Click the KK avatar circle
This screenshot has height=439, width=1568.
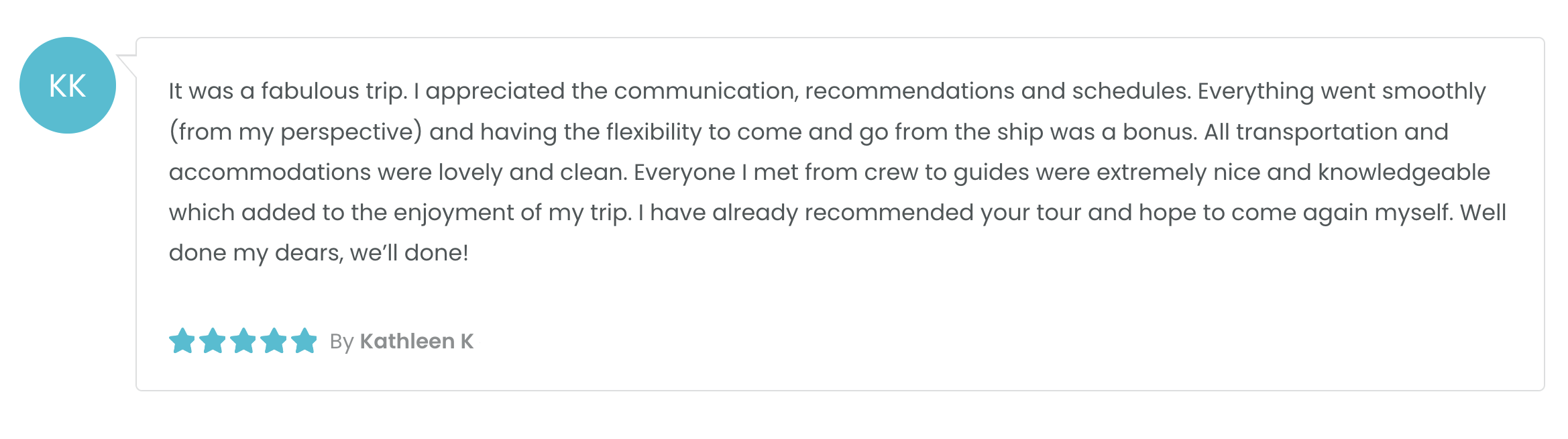68,85
